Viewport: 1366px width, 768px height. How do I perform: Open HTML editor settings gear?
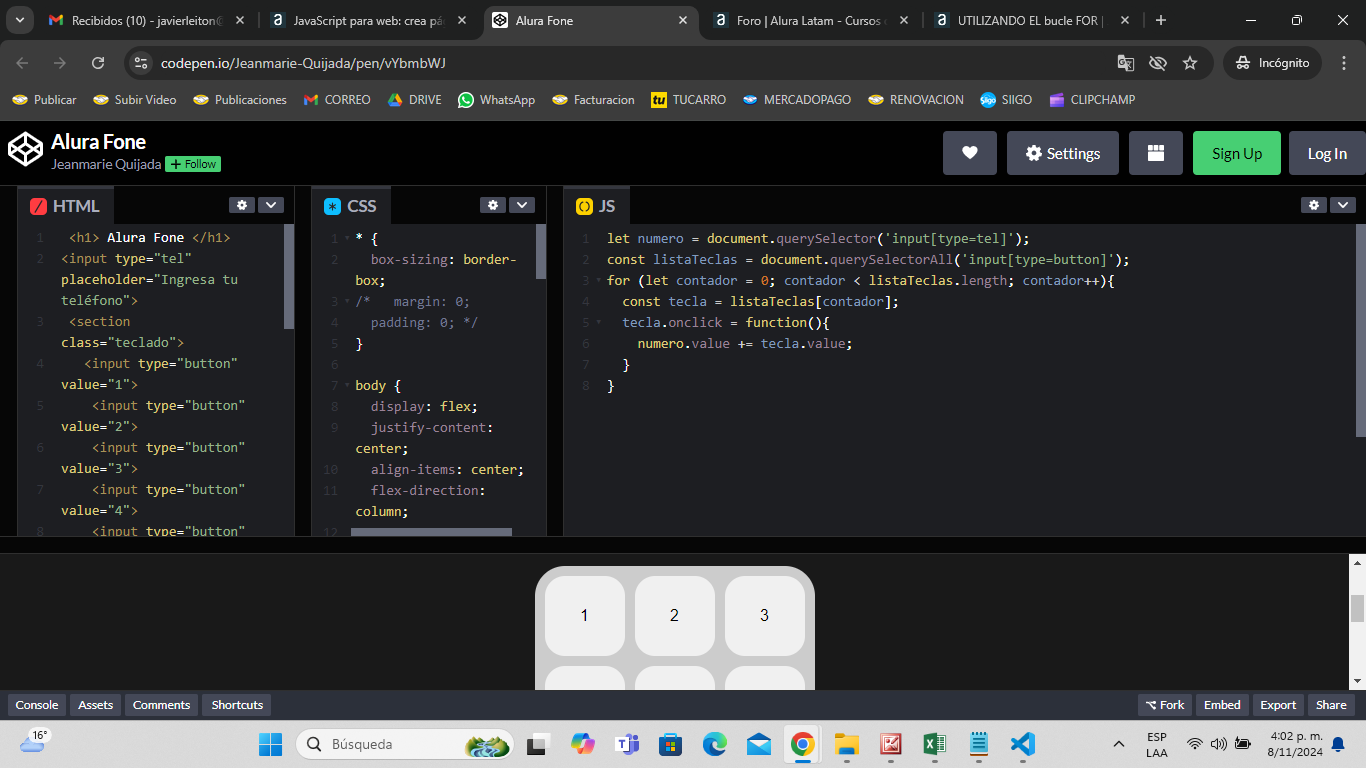point(242,205)
